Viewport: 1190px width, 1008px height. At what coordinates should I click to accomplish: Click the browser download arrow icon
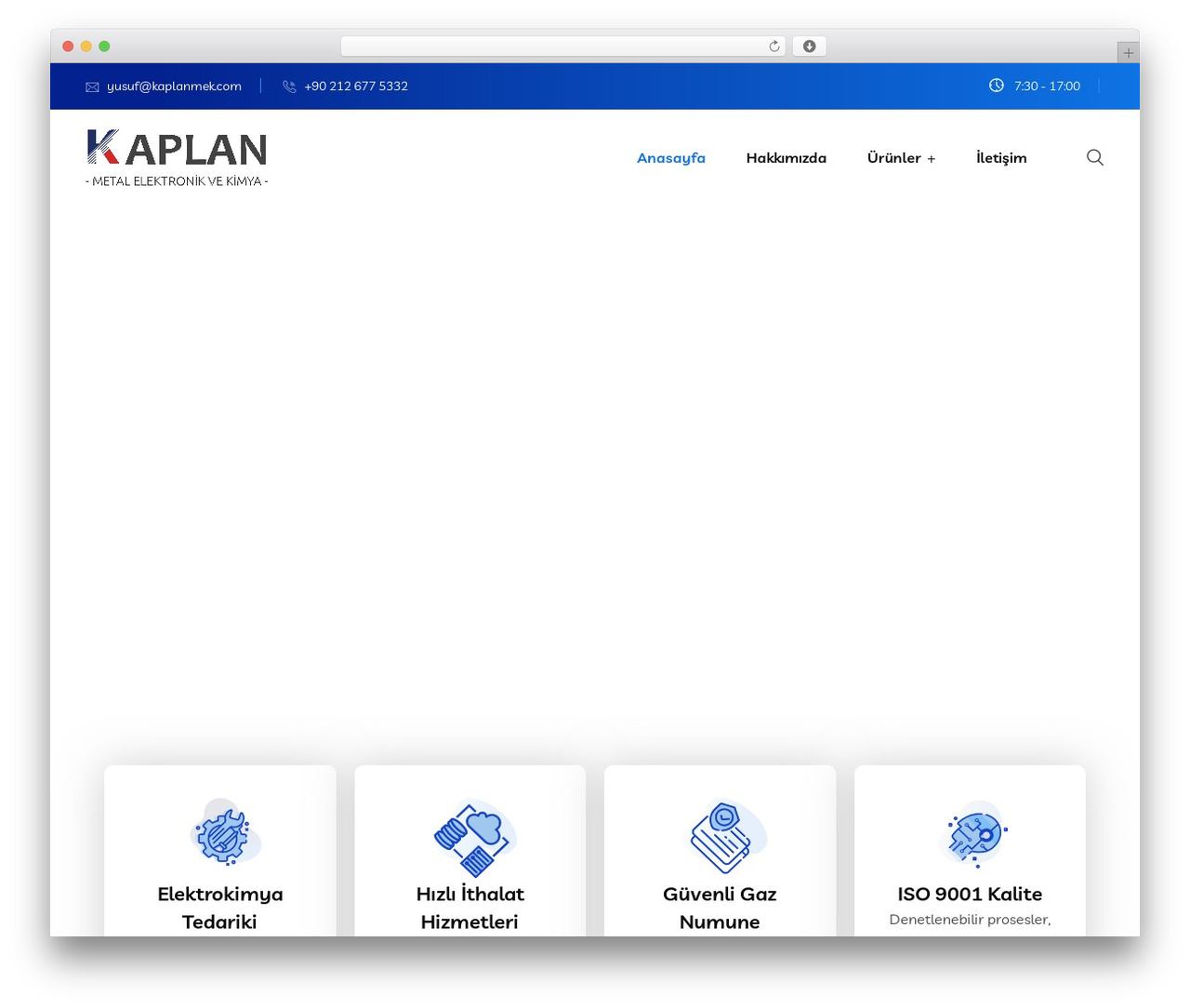point(810,46)
